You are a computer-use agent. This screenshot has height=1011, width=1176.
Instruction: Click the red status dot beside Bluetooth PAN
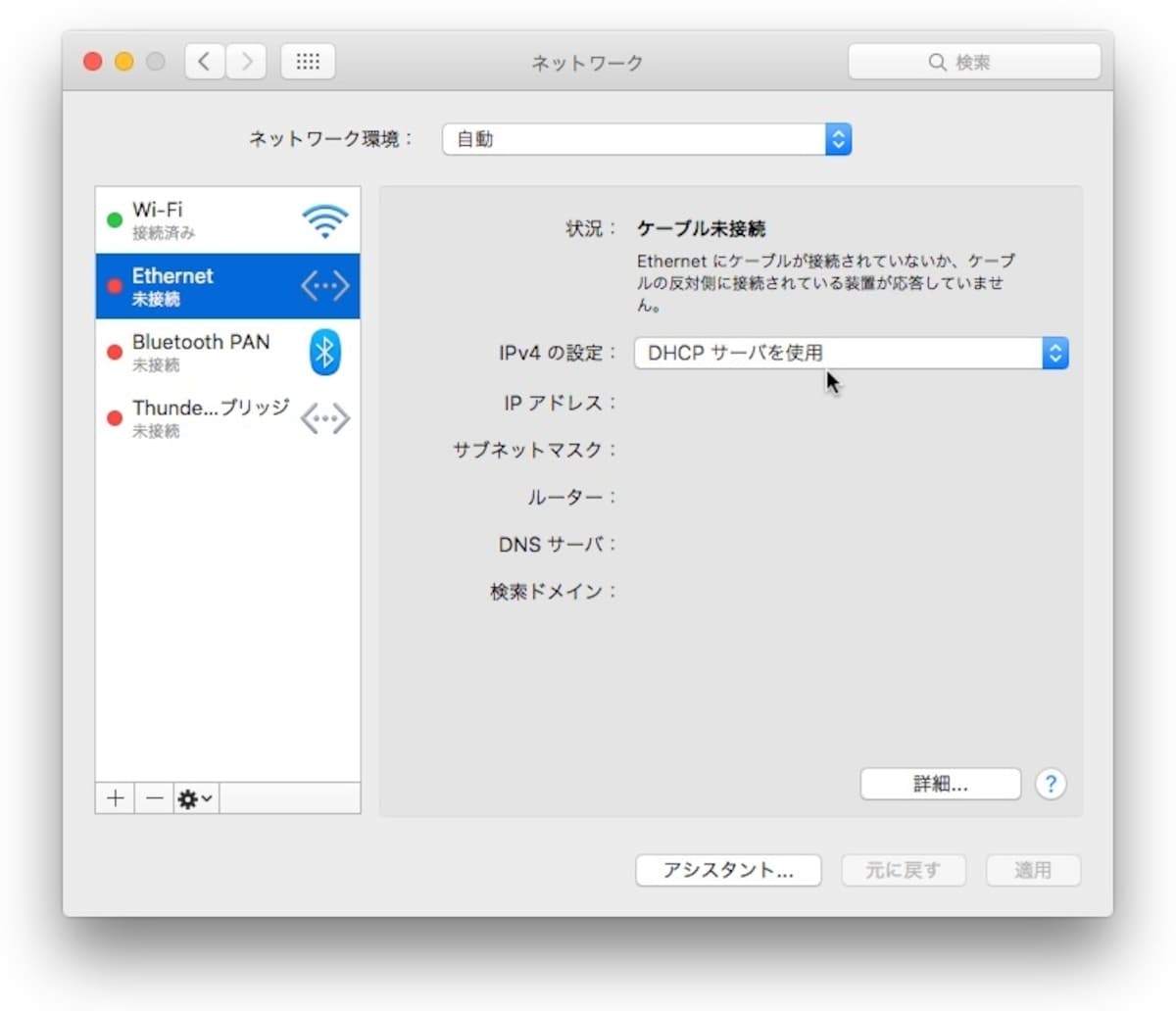[x=115, y=352]
